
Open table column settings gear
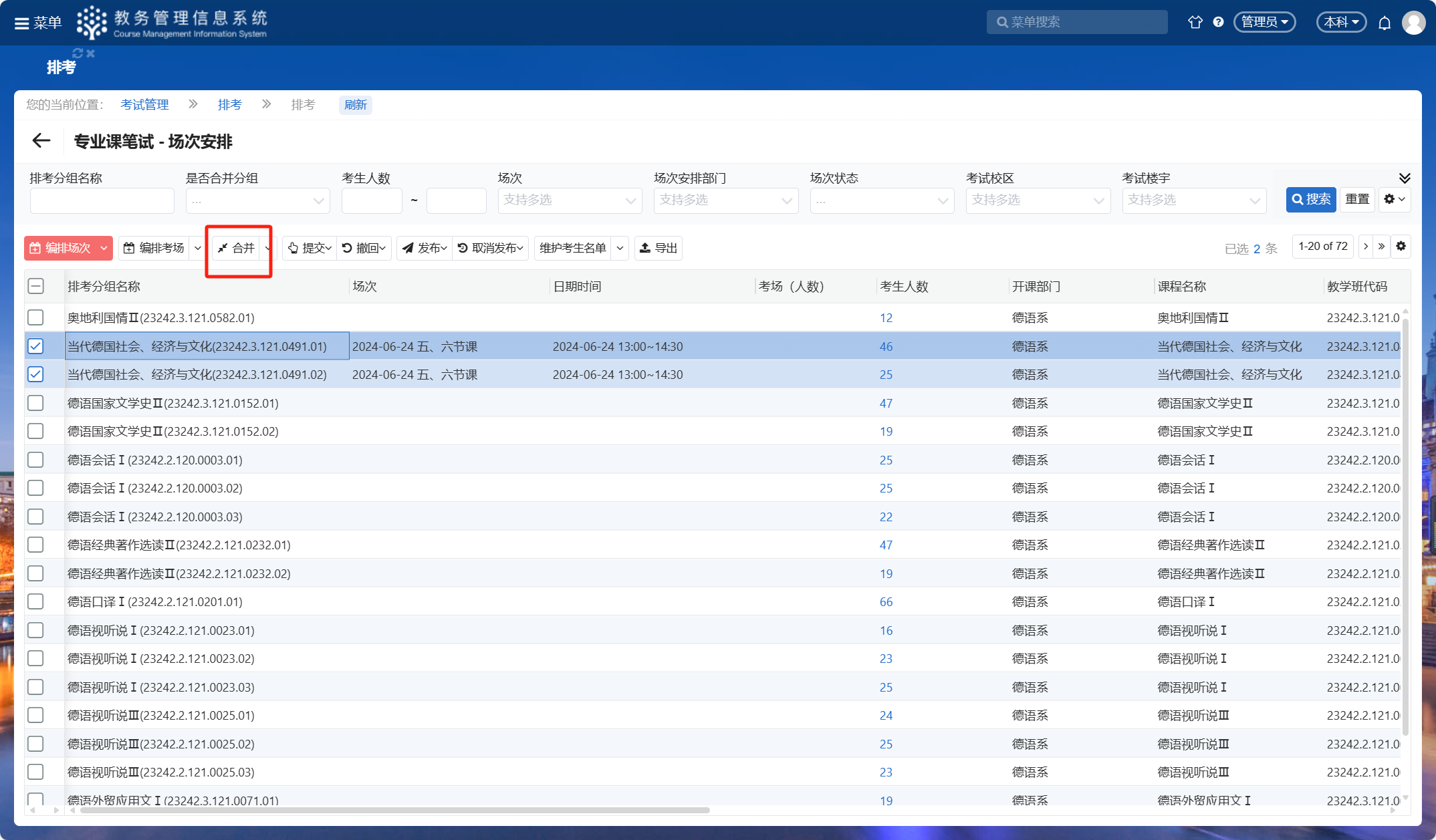[x=1401, y=247]
